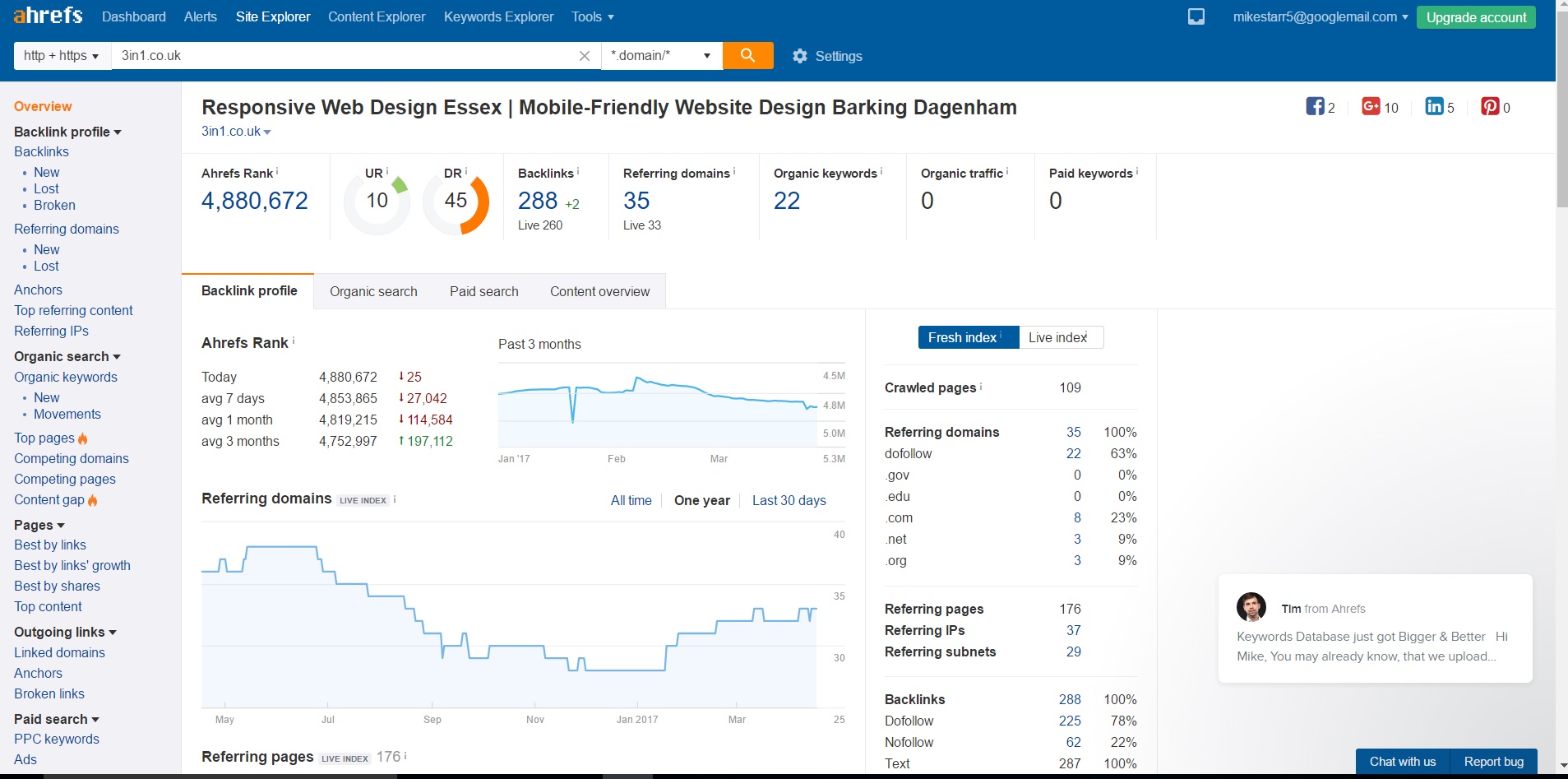Collapse the Backlink profile sidebar section
1568x779 pixels.
pyautogui.click(x=67, y=132)
